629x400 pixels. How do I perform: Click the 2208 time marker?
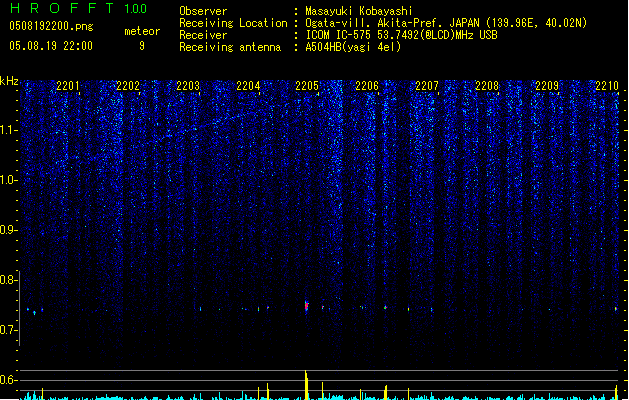(487, 86)
